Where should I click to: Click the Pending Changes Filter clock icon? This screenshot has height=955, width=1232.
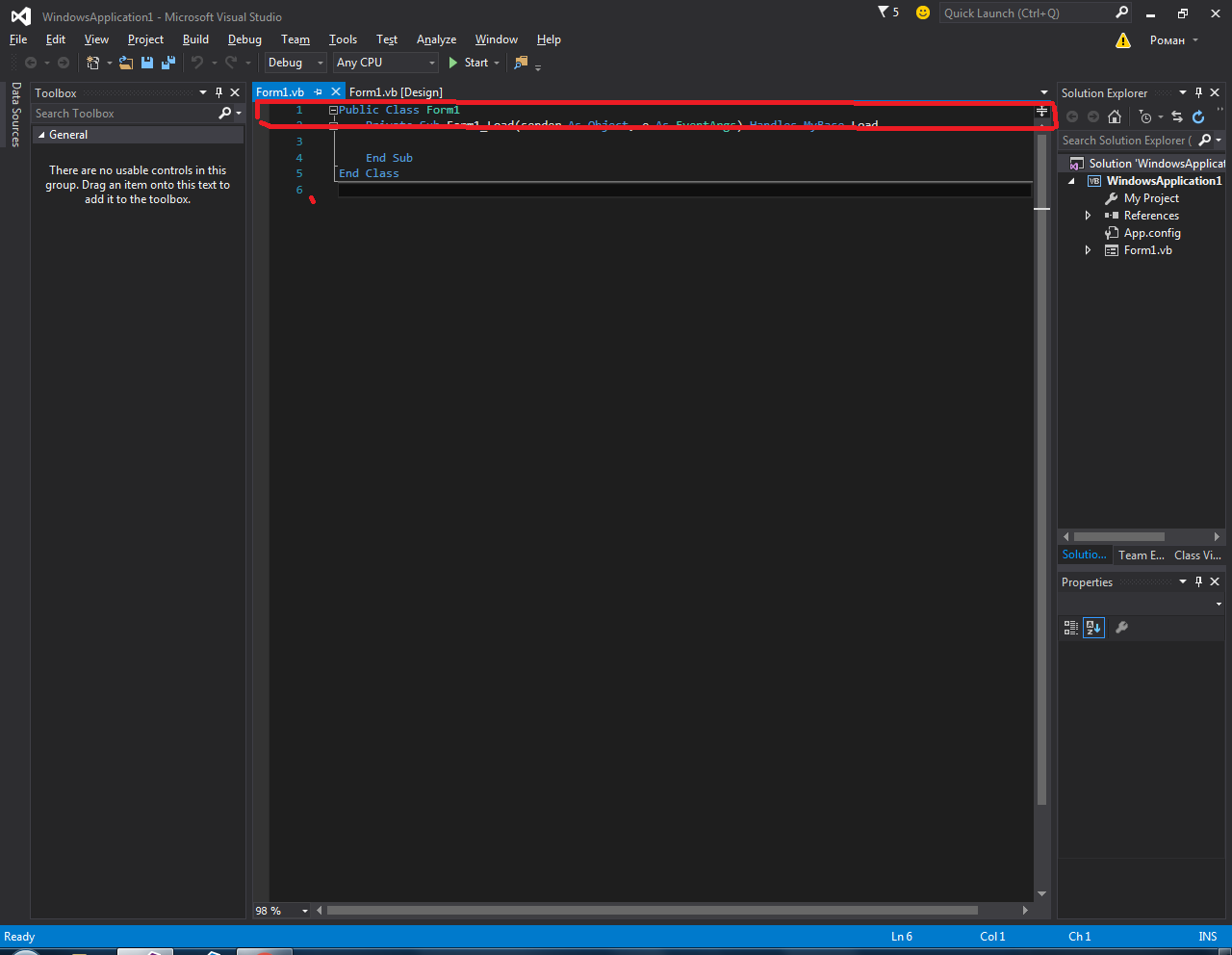coord(1144,116)
